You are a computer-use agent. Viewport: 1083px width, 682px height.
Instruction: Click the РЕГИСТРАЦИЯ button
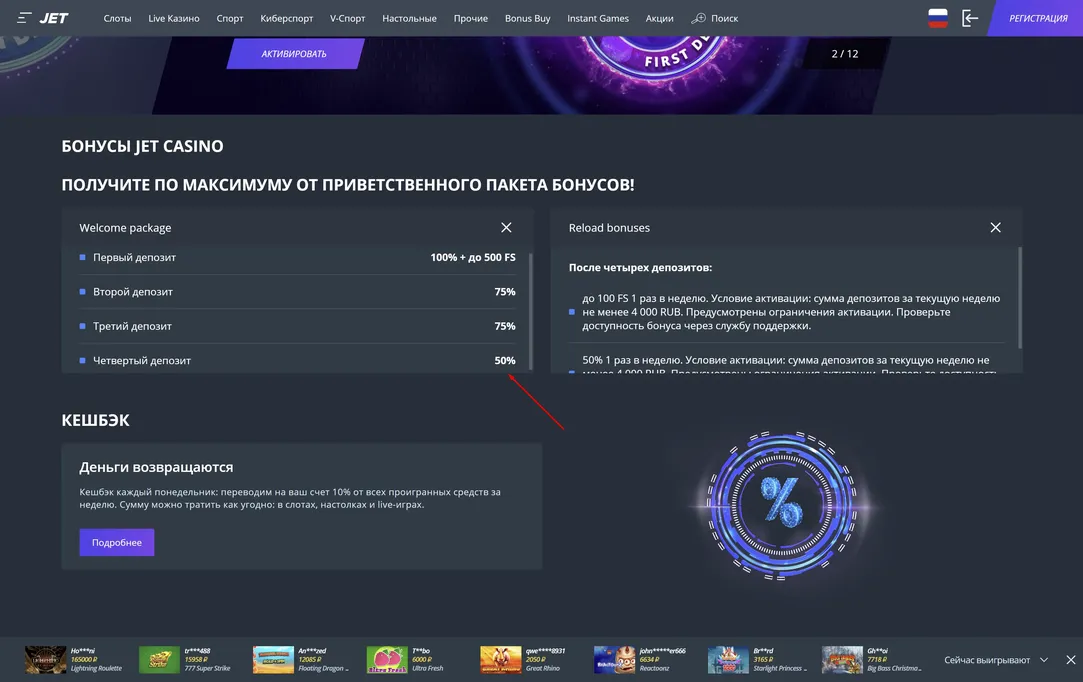1037,15
